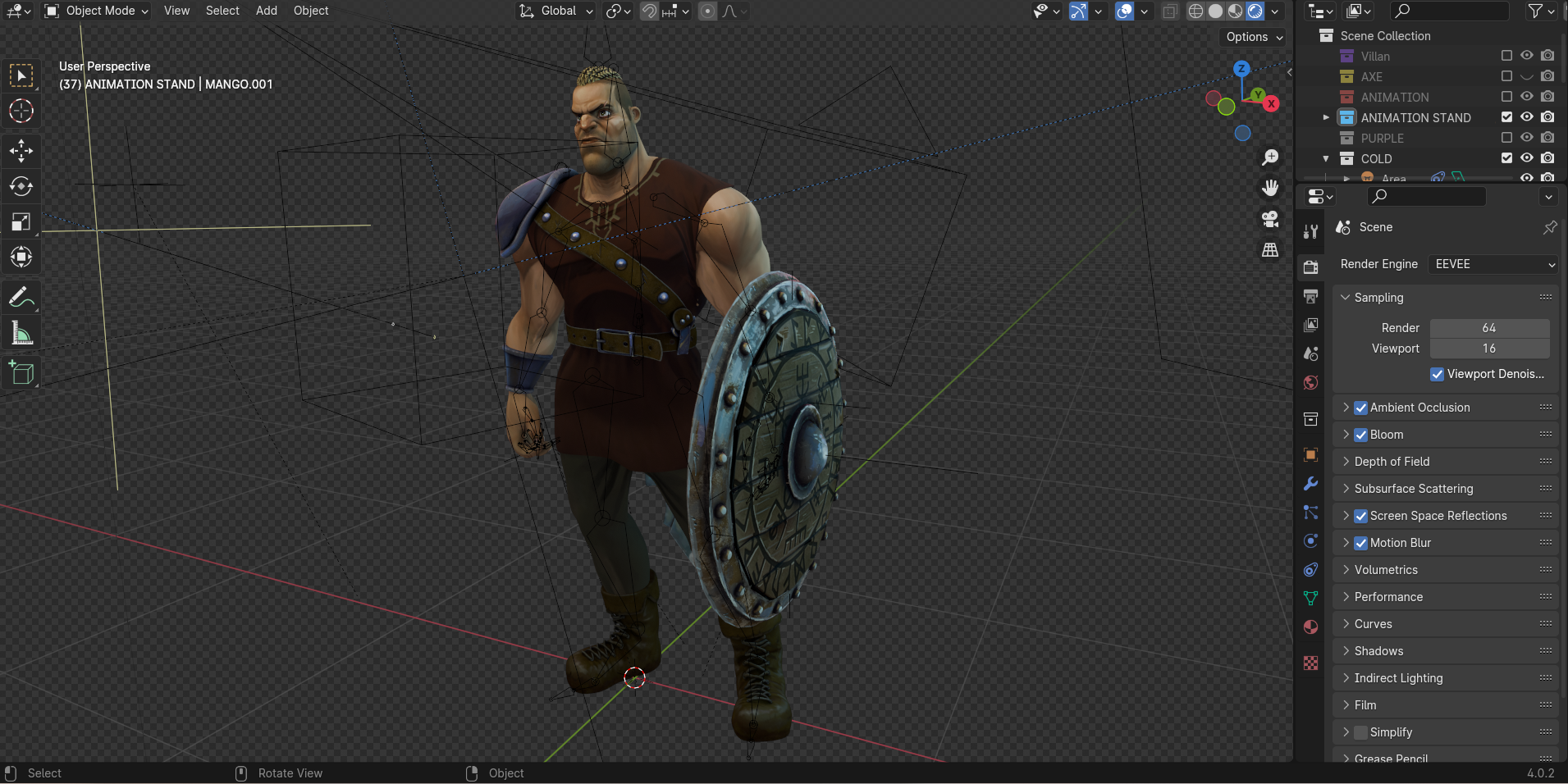Open the Particles properties tab
Viewport: 1568px width, 784px height.
(1311, 512)
